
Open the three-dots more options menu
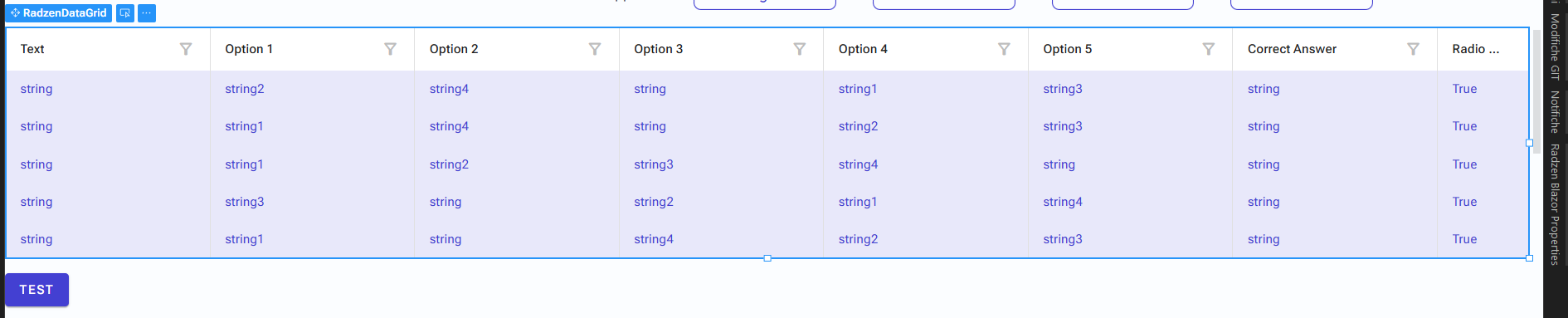tap(147, 13)
